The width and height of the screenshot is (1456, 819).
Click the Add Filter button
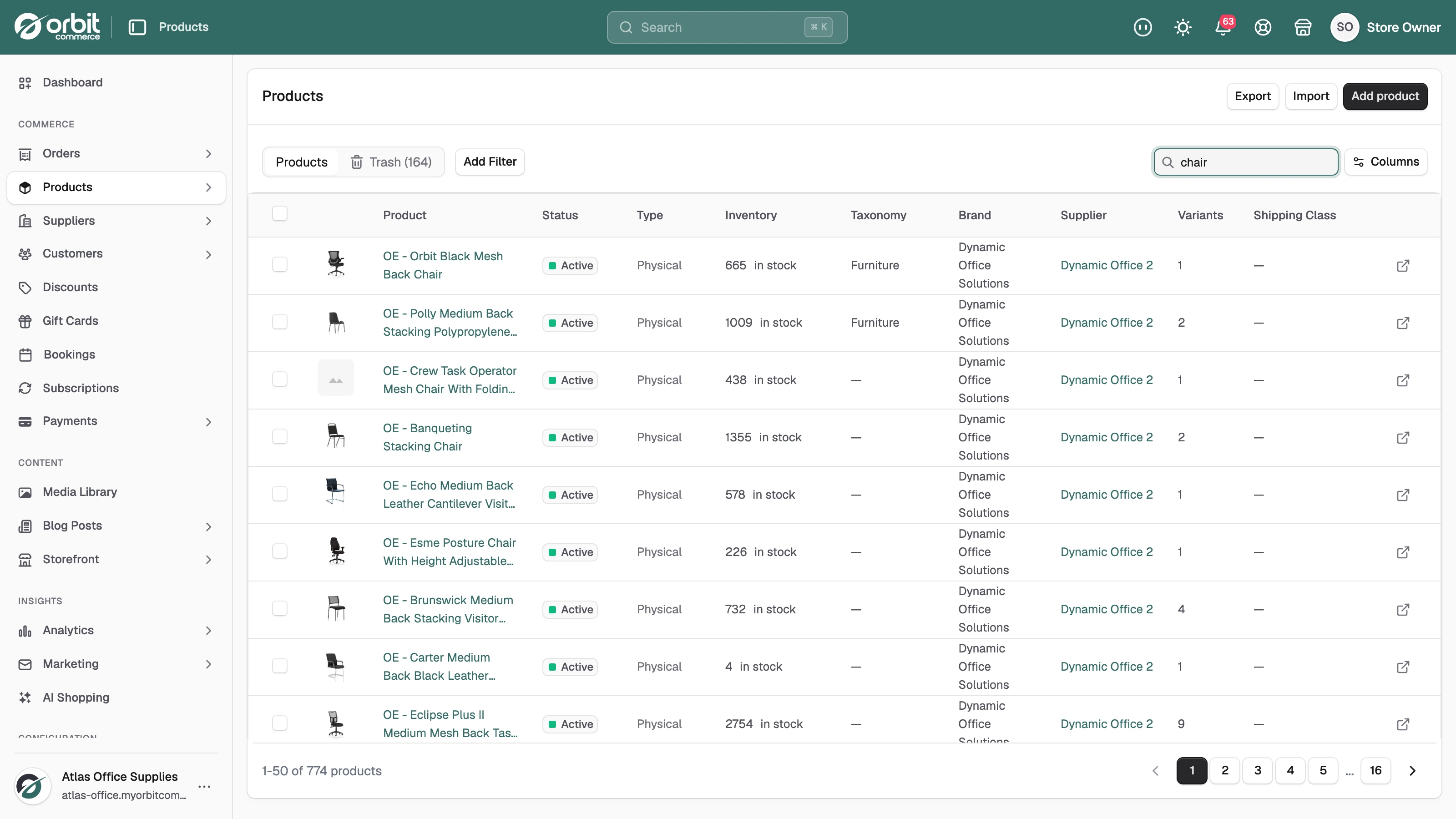tap(490, 162)
